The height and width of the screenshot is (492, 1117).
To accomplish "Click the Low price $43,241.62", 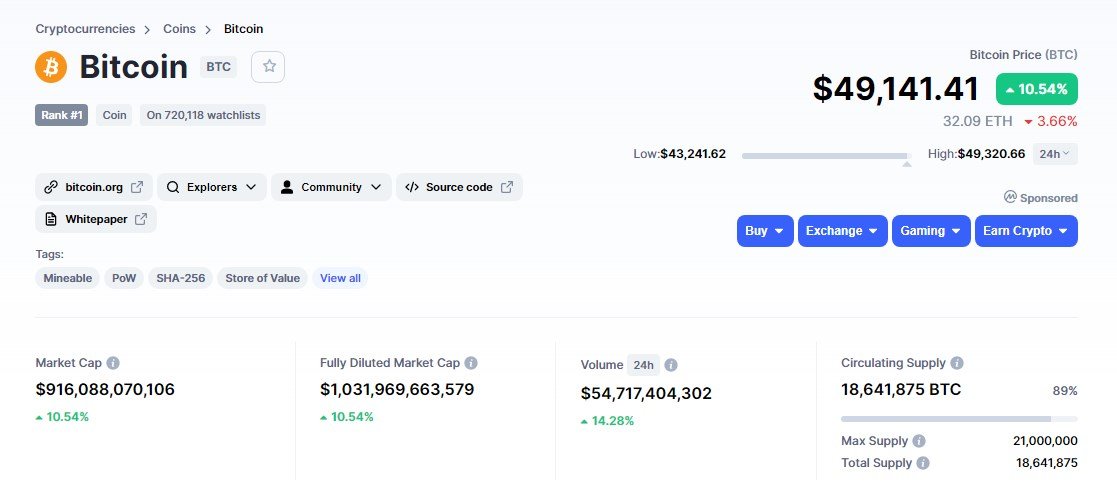I will [692, 154].
